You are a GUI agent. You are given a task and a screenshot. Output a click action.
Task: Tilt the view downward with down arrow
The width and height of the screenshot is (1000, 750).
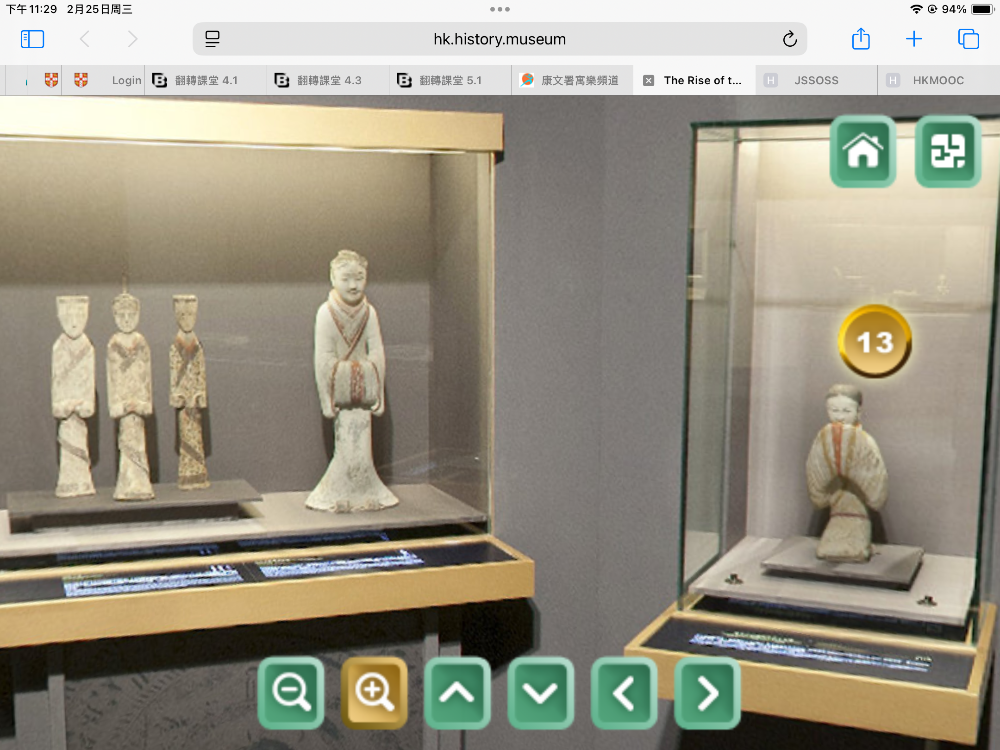coord(541,692)
